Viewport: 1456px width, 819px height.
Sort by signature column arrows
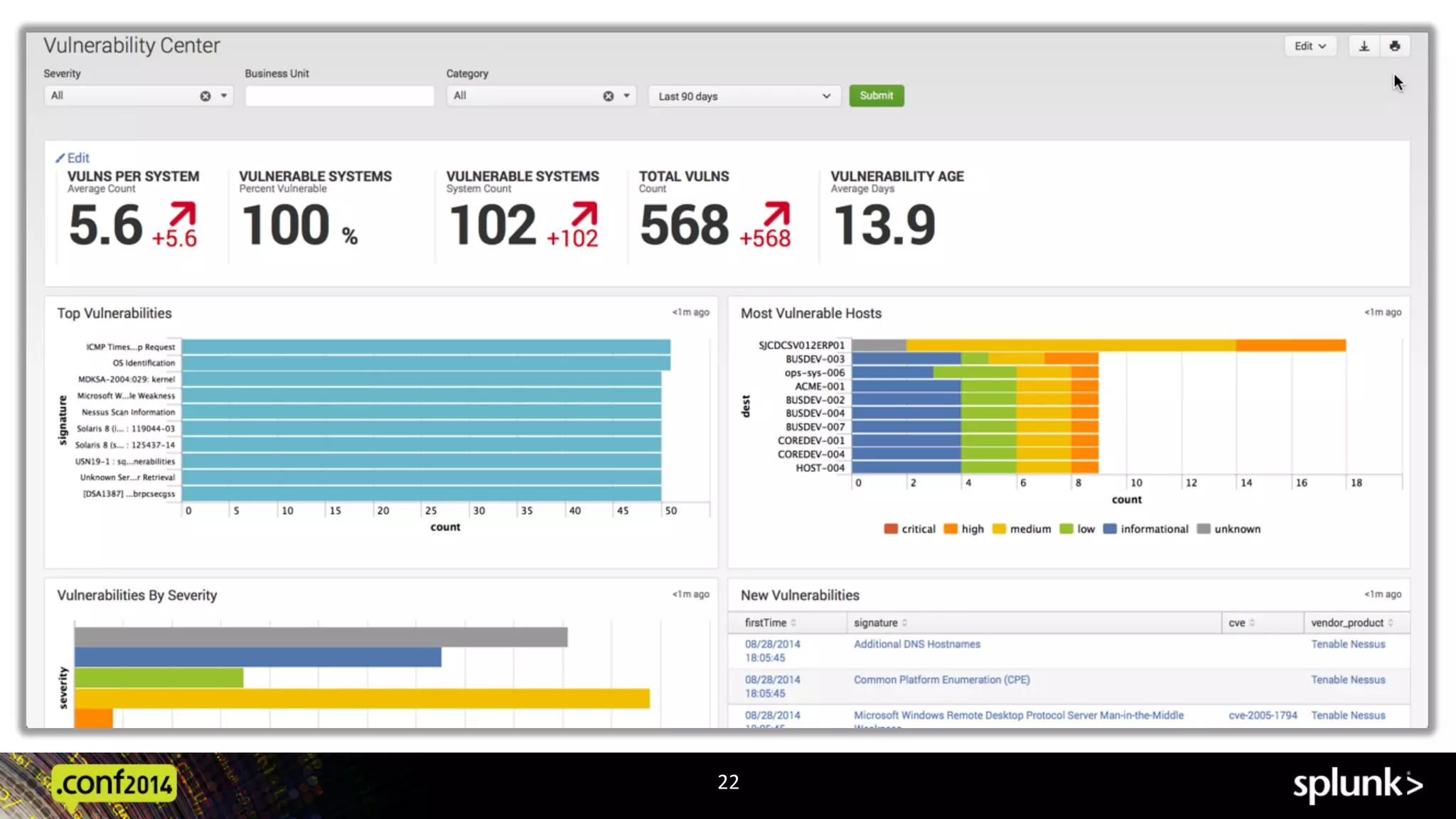click(904, 623)
